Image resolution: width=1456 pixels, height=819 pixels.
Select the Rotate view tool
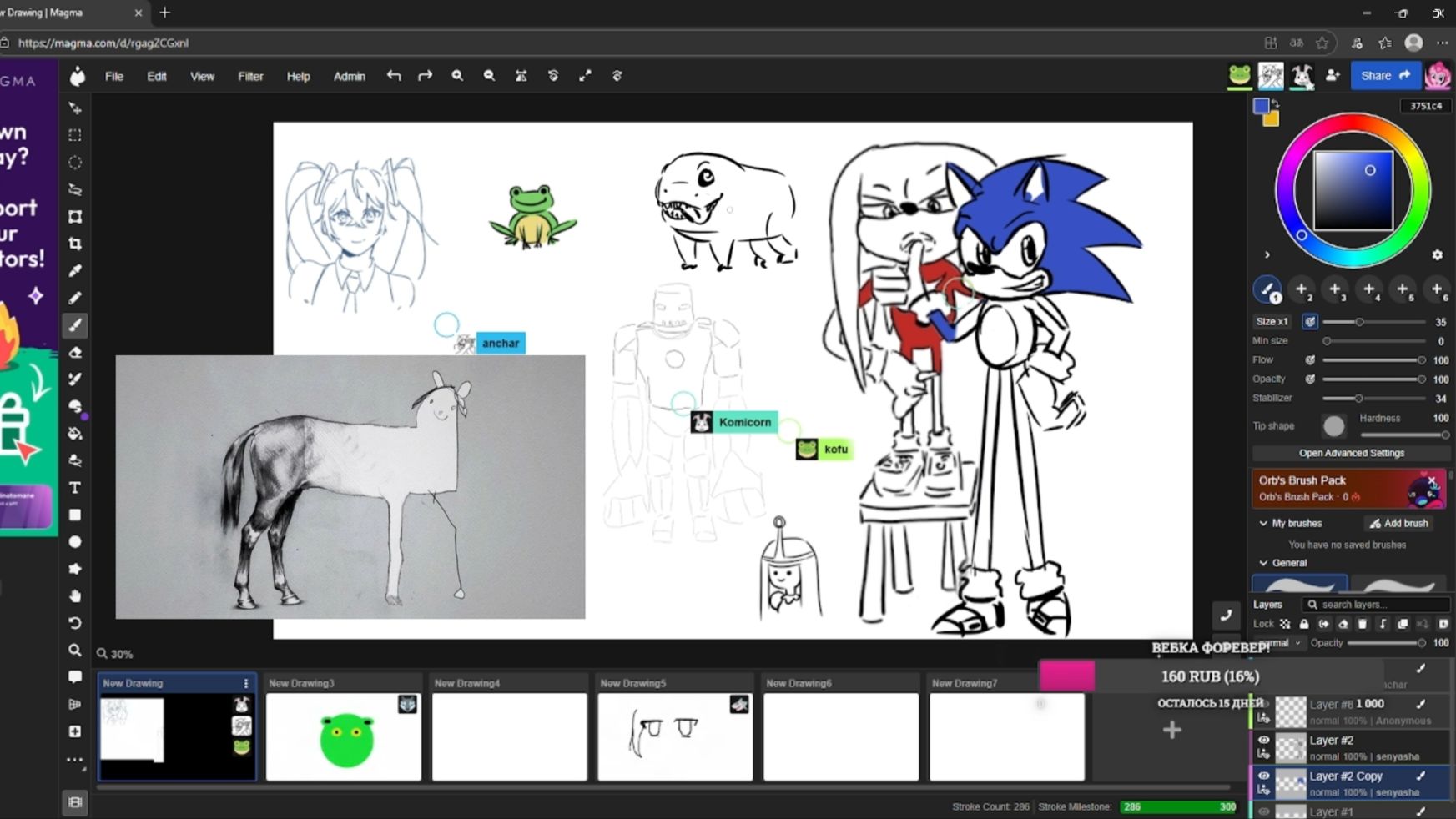click(x=75, y=623)
